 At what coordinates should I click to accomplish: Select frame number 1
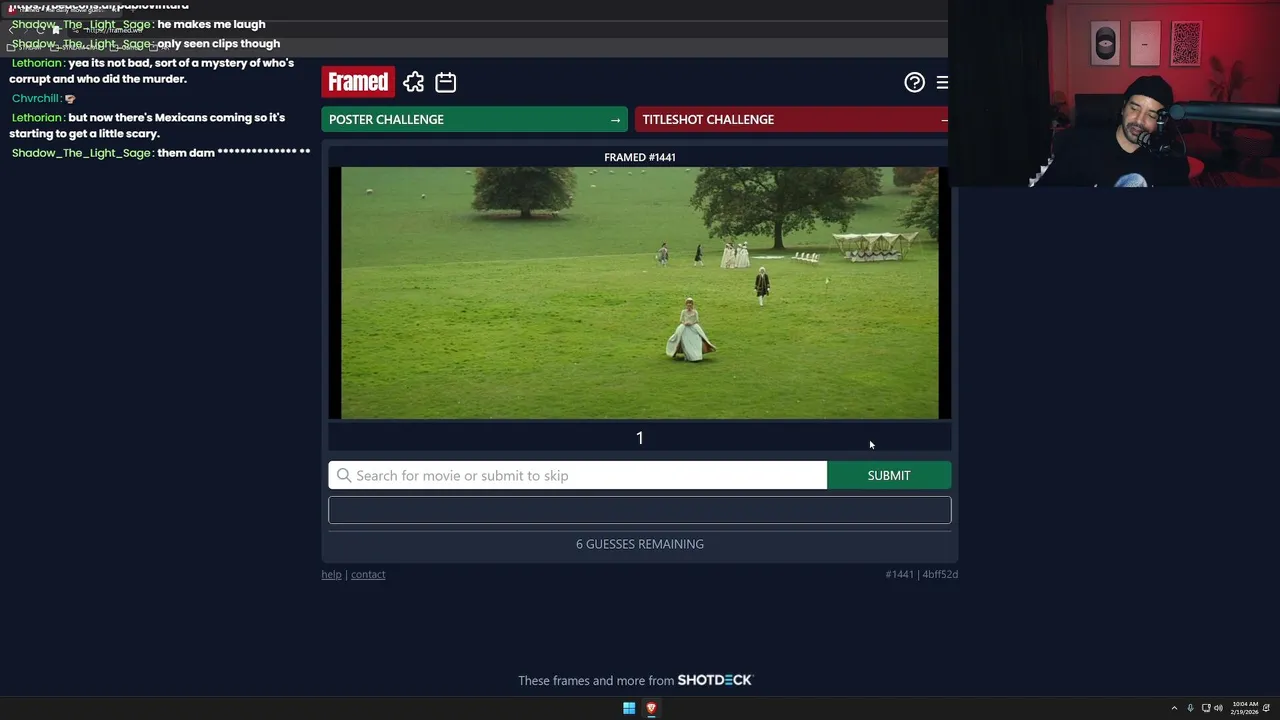pos(640,438)
